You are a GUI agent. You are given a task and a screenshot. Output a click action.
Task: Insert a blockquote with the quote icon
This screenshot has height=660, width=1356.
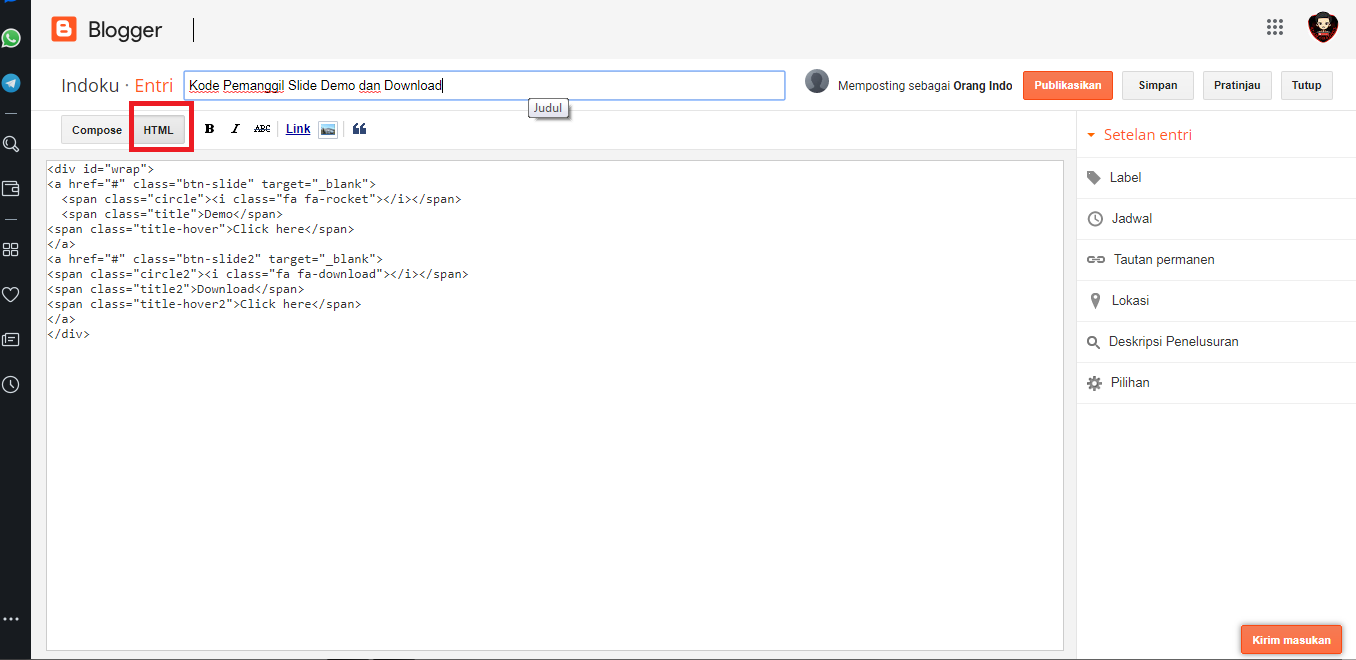360,129
